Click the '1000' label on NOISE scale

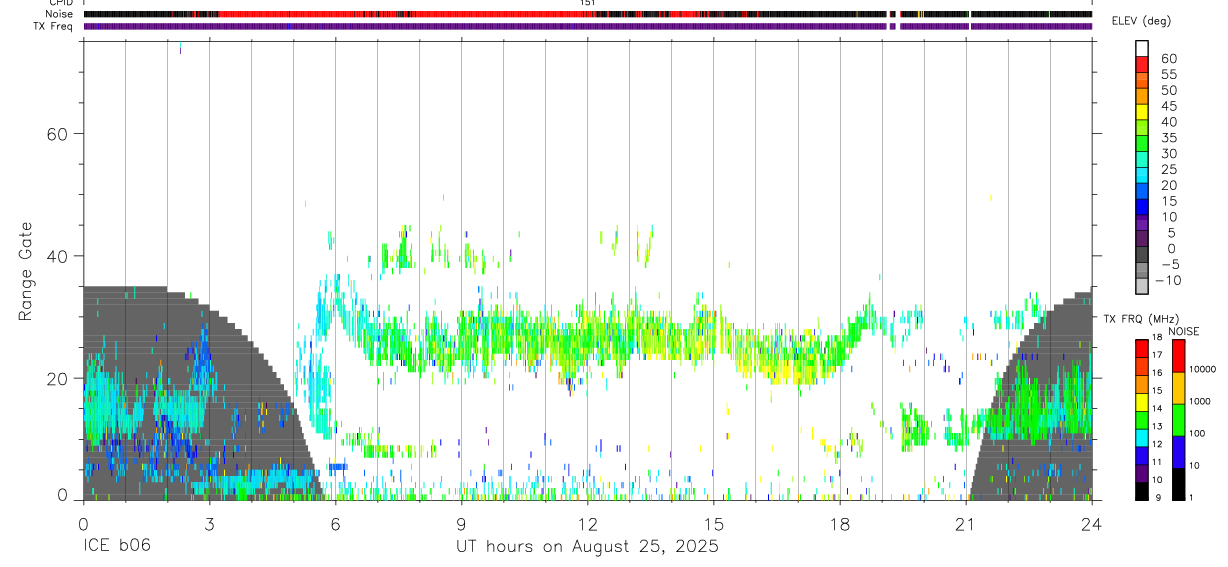(x=1200, y=401)
